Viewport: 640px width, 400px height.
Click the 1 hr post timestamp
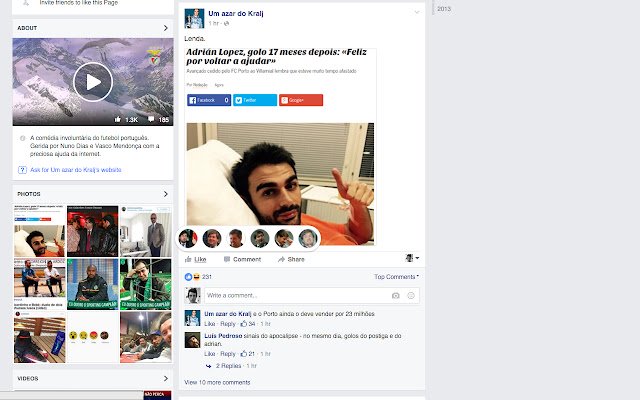tap(213, 23)
